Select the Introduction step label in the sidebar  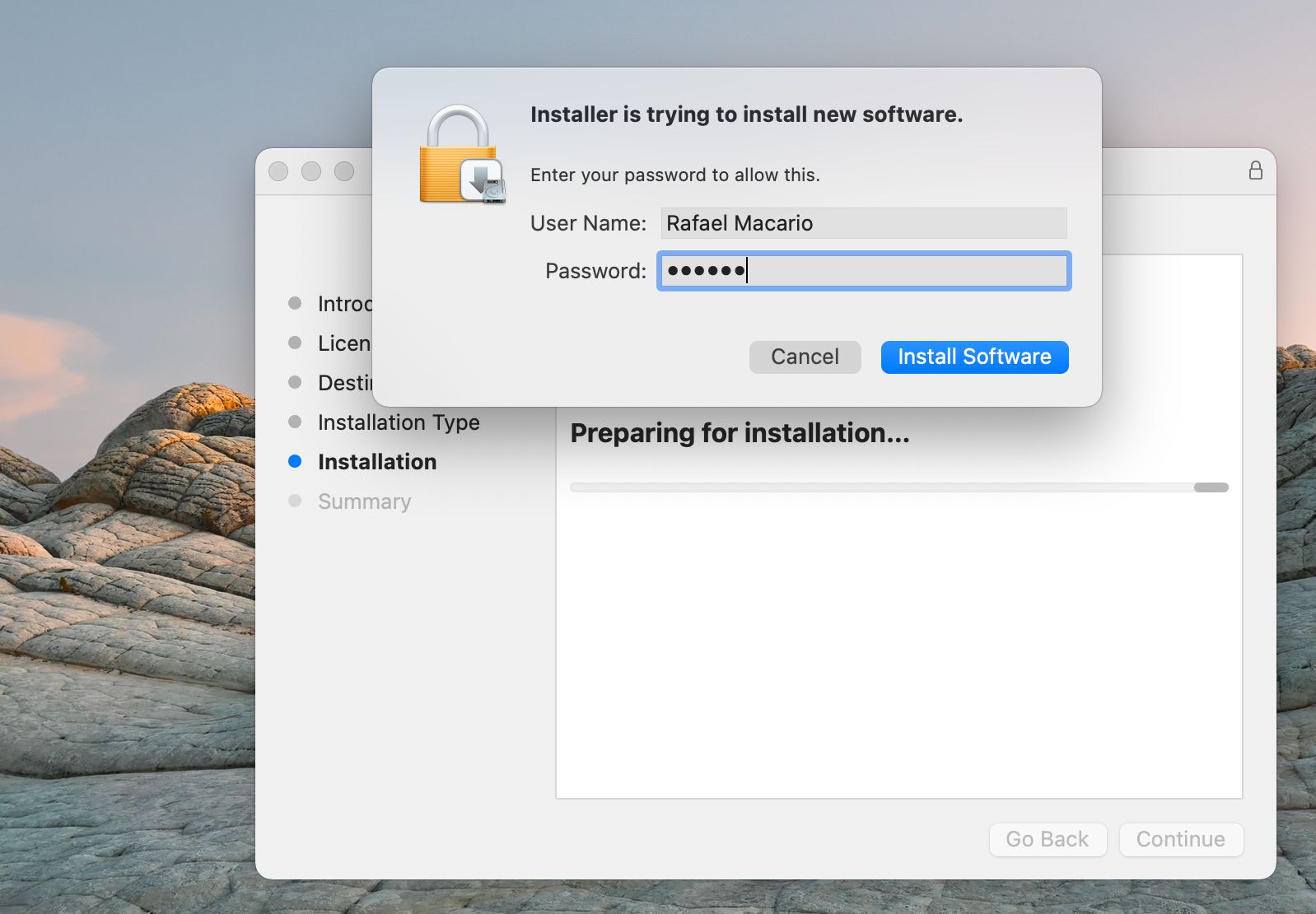point(345,304)
